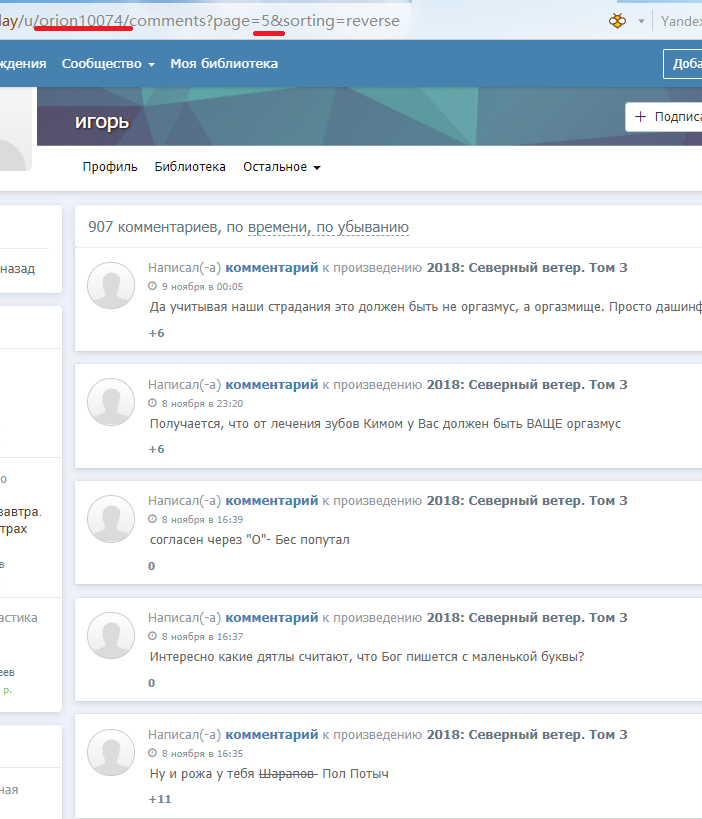Click the +11 rating on the last comment
The image size is (702, 819).
tap(160, 799)
